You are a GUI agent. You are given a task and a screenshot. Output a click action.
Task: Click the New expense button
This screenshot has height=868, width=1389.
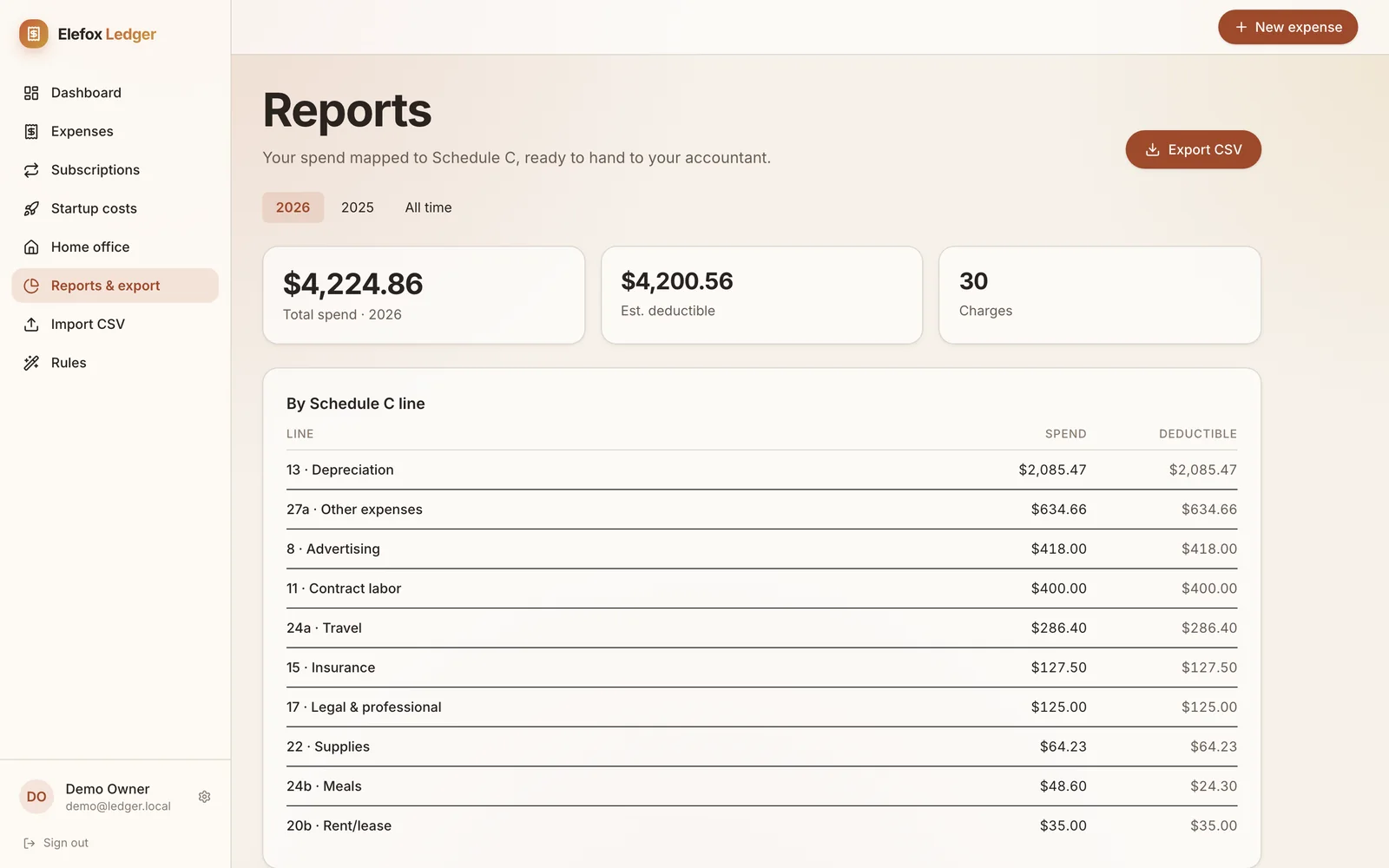pos(1288,27)
